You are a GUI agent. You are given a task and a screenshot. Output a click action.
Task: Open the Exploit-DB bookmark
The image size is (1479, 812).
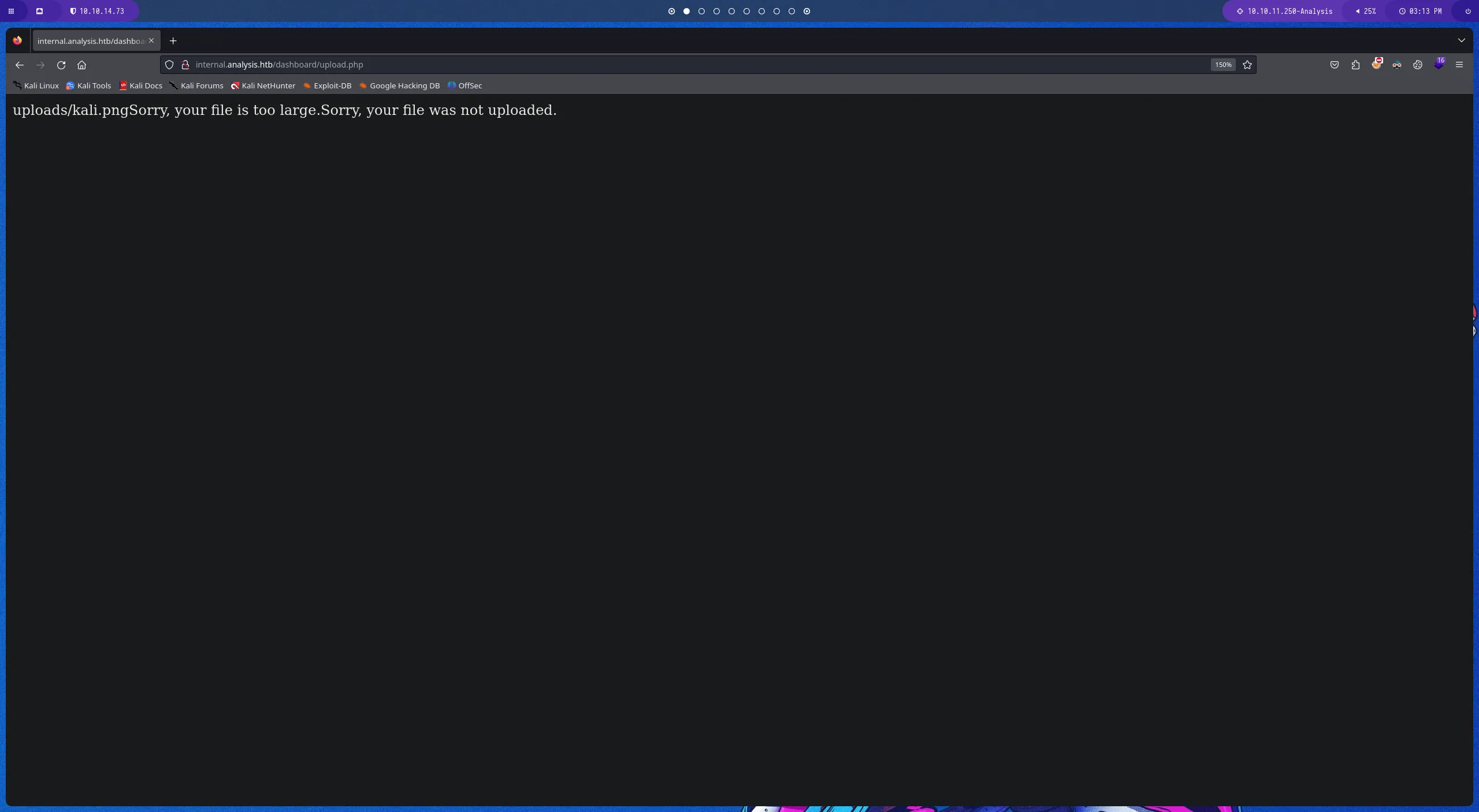click(x=332, y=85)
